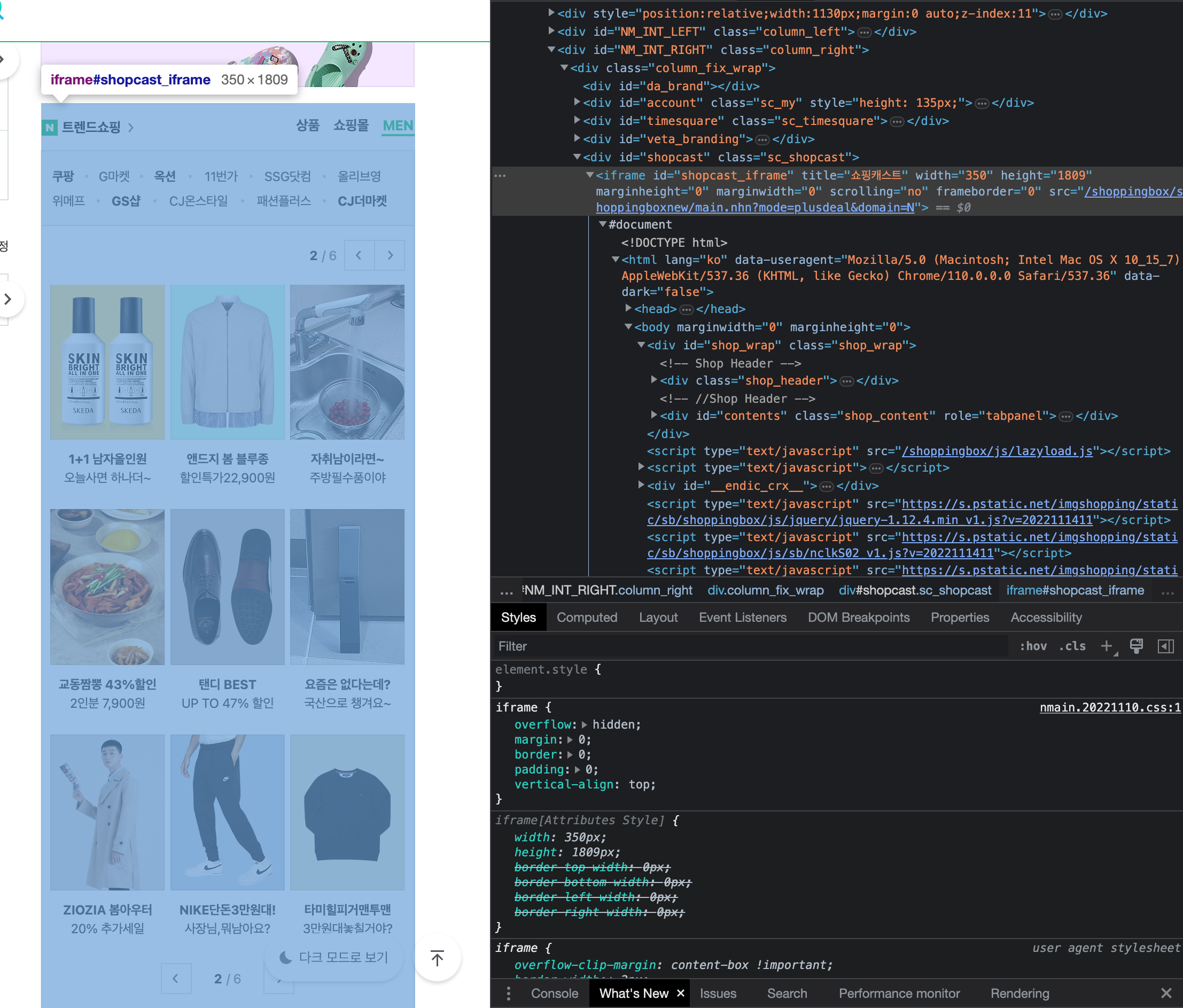Expand the head element node
The width and height of the screenshot is (1183, 1008).
(x=628, y=309)
